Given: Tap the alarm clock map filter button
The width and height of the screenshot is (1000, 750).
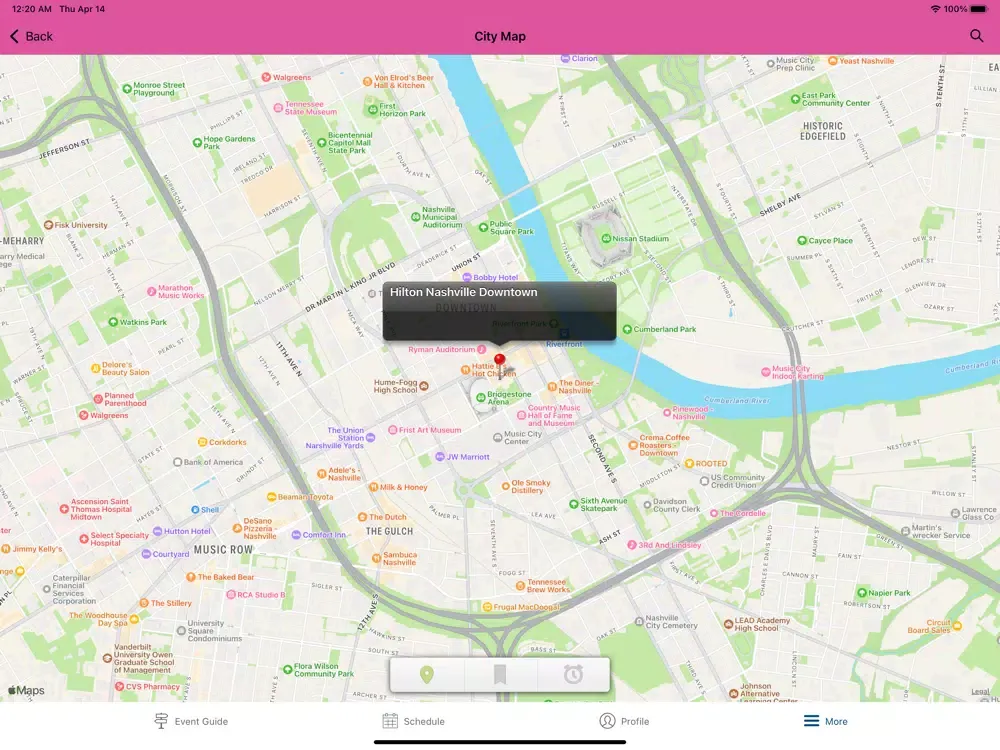Looking at the screenshot, I should (573, 674).
